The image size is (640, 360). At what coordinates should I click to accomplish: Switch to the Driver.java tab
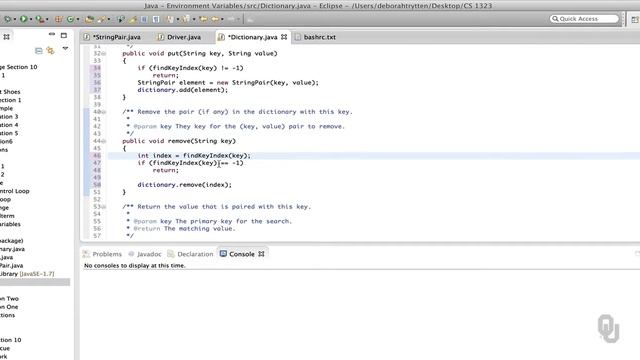coord(184,37)
